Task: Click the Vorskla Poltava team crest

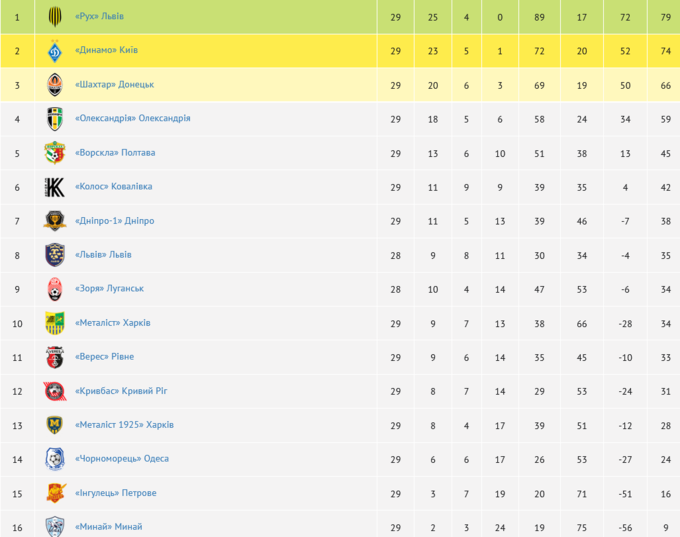Action: pos(55,153)
